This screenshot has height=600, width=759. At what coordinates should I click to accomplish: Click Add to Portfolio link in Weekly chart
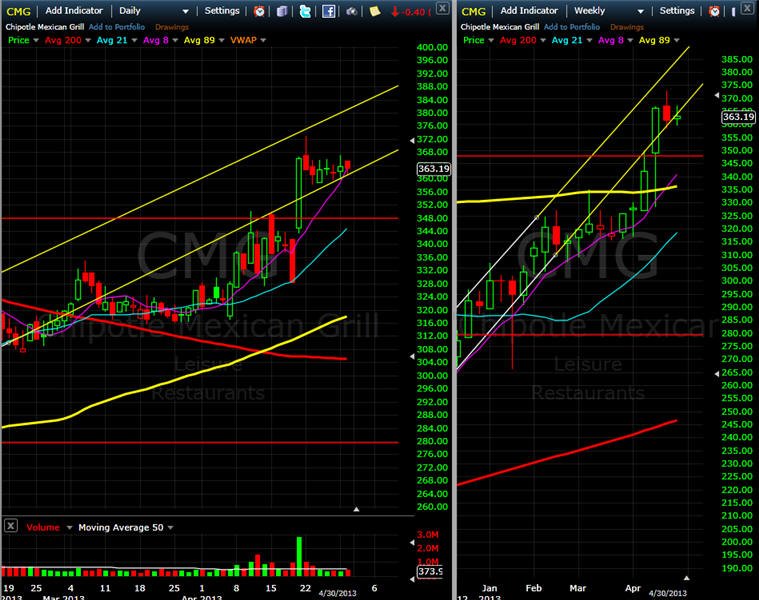pyautogui.click(x=572, y=27)
